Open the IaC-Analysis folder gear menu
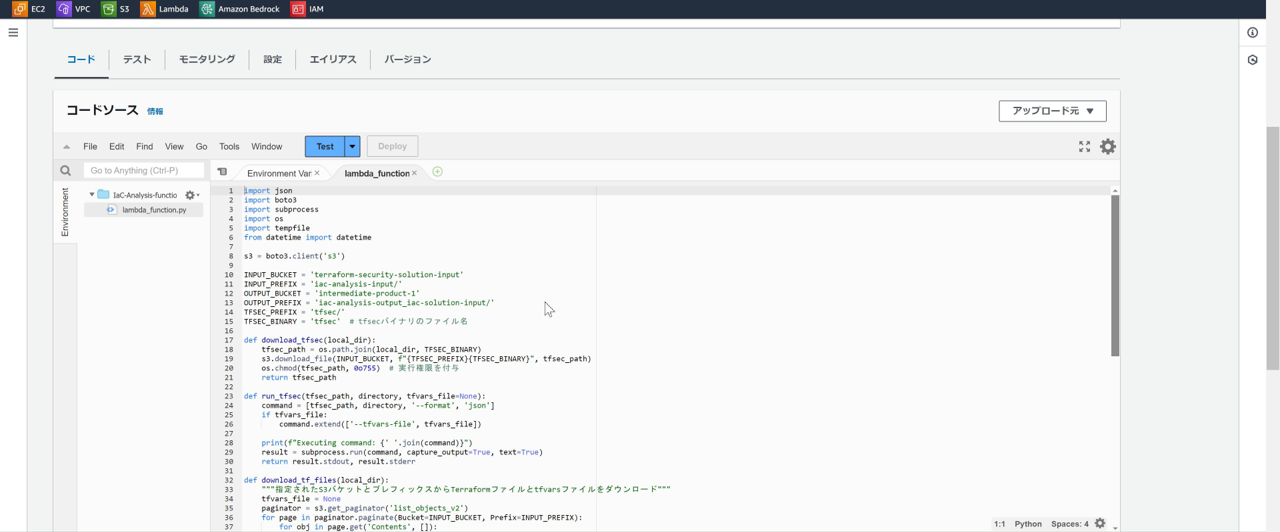Image resolution: width=1280 pixels, height=532 pixels. (192, 195)
